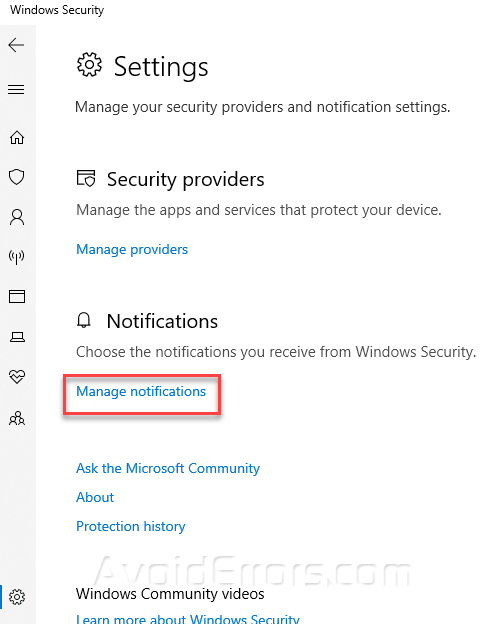Screen dimensions: 484x624
Task: Click the Security providers shield-window icon
Action: pos(86,179)
